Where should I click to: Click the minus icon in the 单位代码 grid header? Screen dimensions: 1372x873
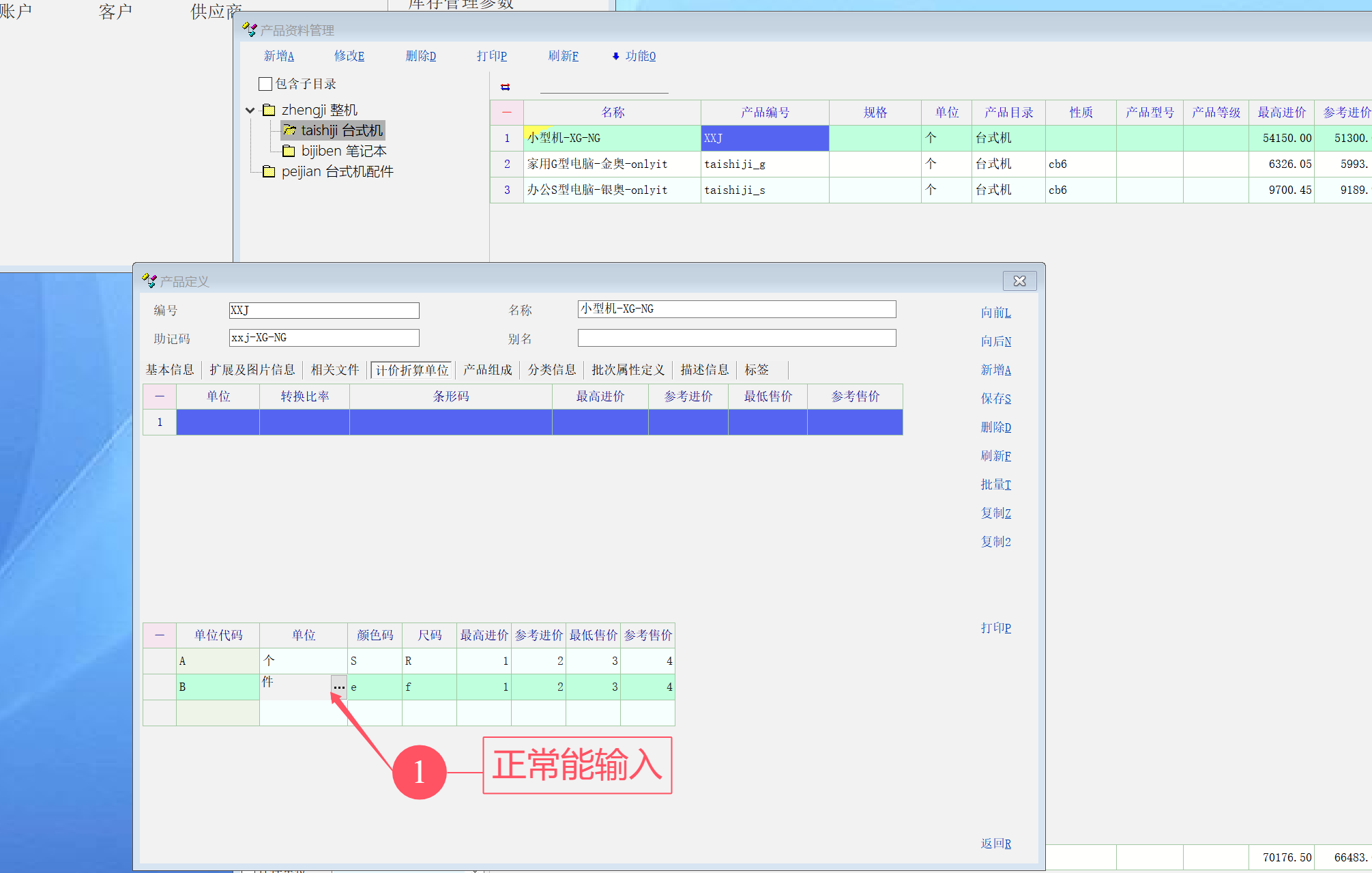[160, 635]
